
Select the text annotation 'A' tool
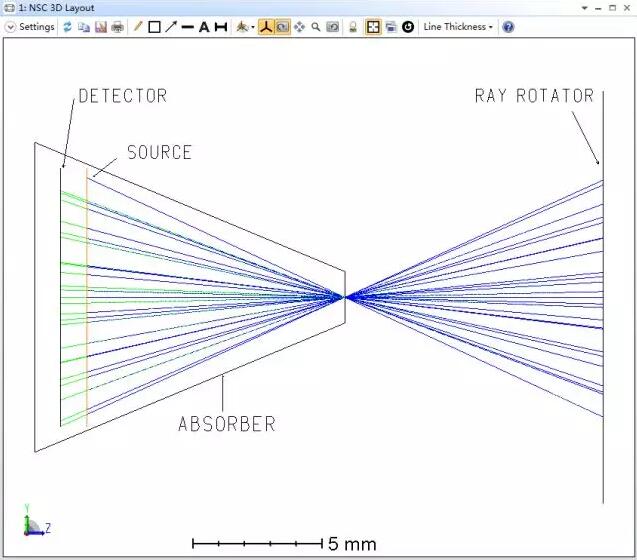point(203,27)
